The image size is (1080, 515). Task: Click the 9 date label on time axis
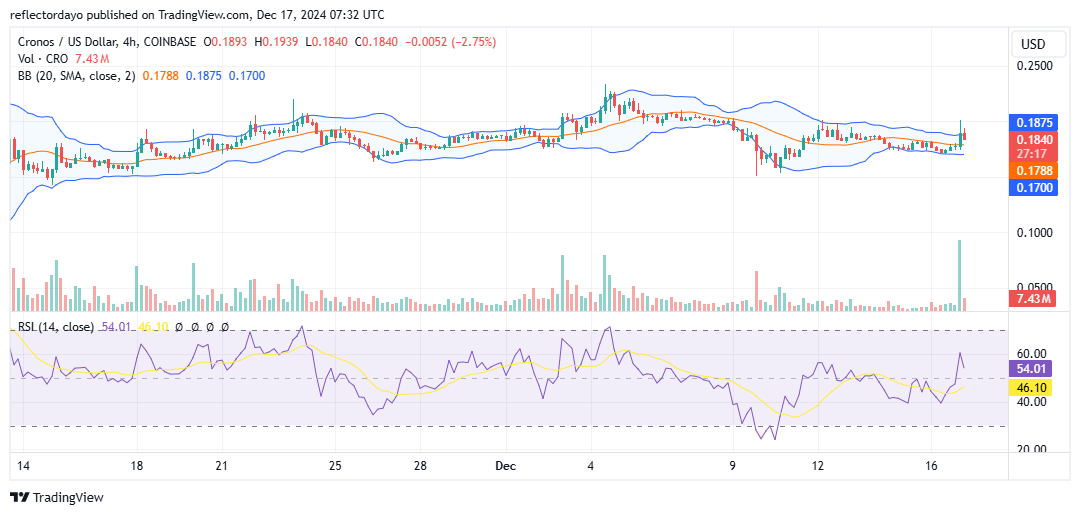733,466
